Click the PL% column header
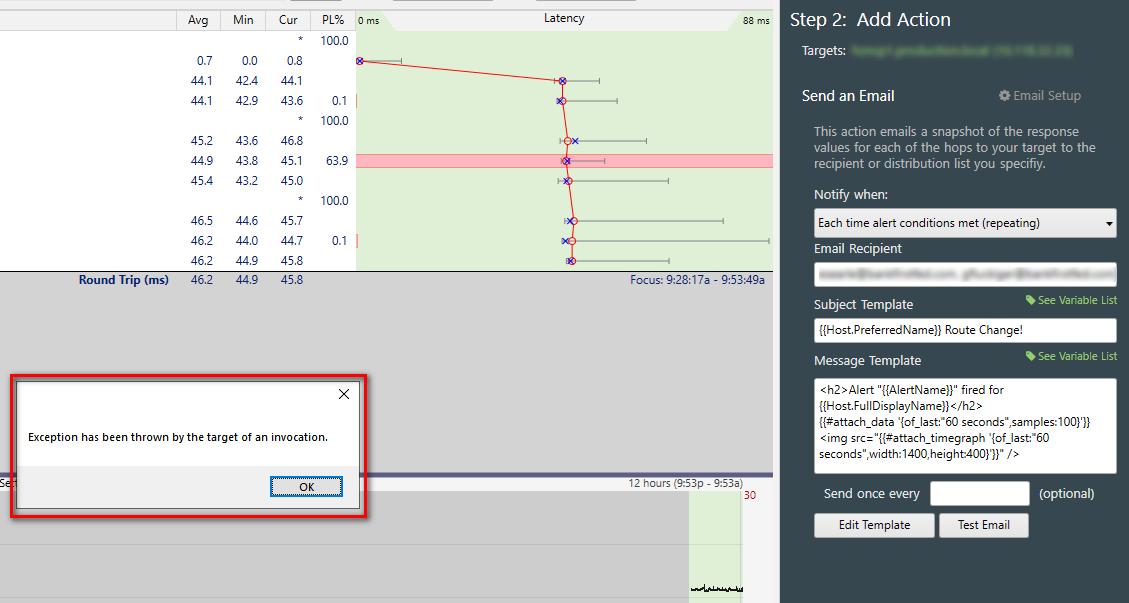Viewport: 1129px width, 603px height. pos(333,20)
